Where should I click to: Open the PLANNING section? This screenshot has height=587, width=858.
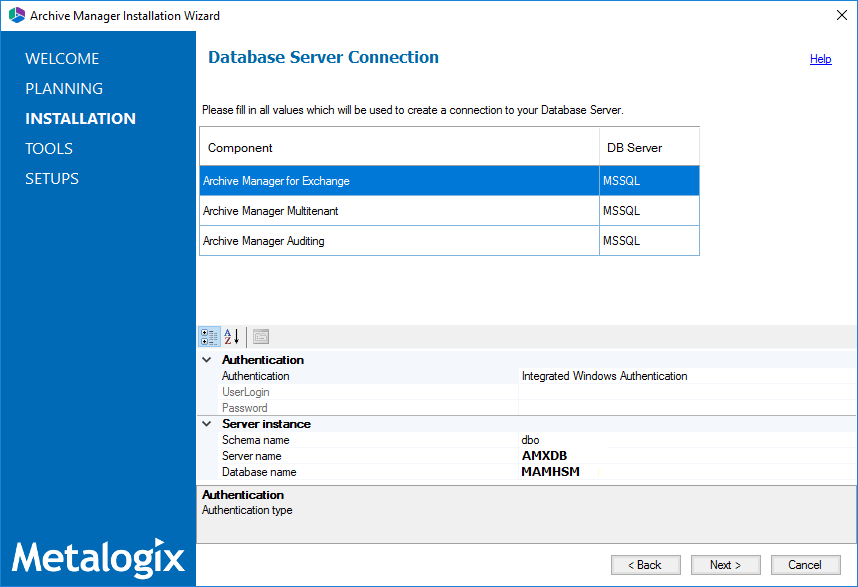[64, 89]
